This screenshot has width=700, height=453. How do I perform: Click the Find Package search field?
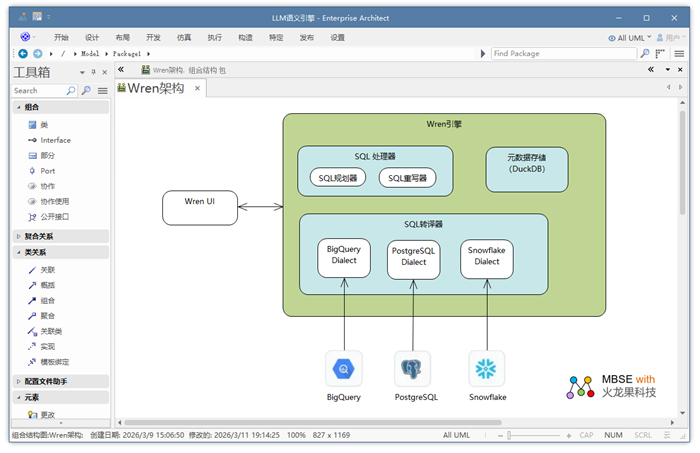pyautogui.click(x=563, y=53)
